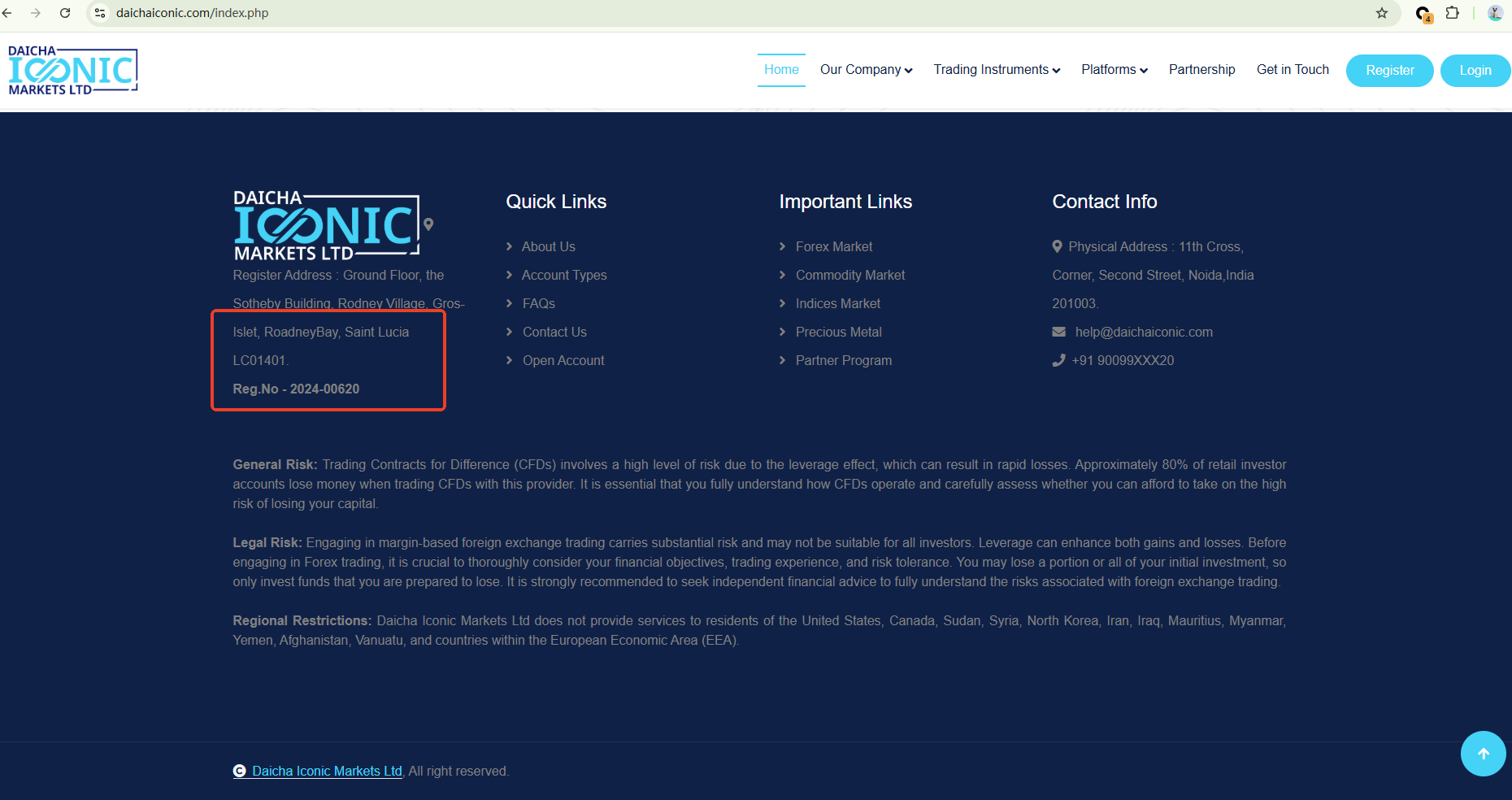Click the browser back arrow
The width and height of the screenshot is (1512, 800).
pos(7,13)
